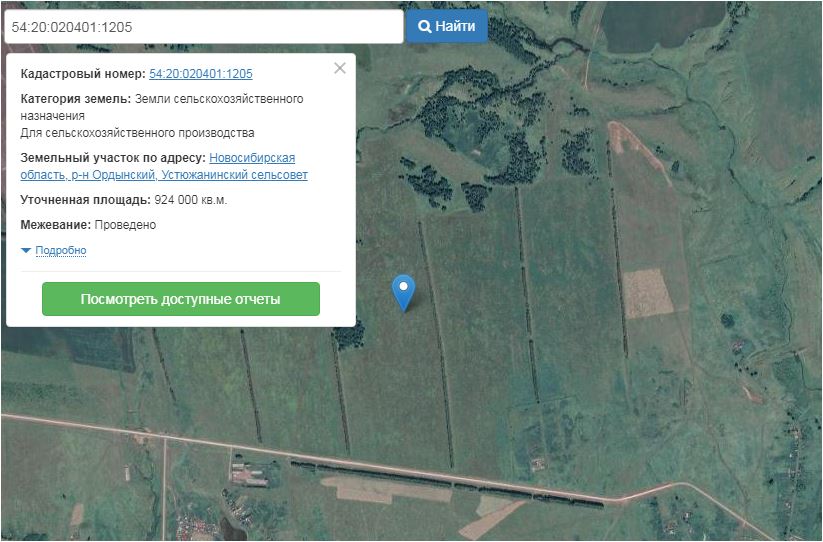Click Для сельскохозяйственного производства text
This screenshot has width=823, height=542.
138,133
